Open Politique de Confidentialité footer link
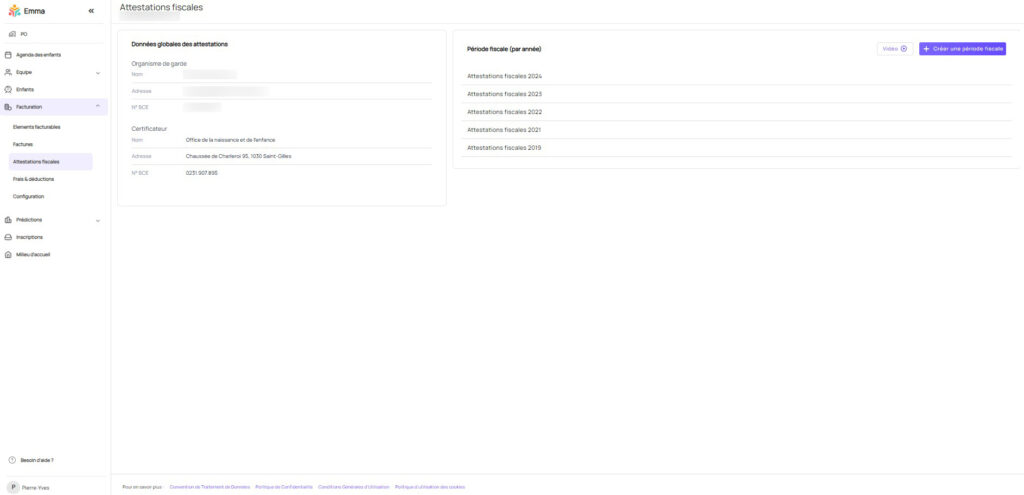Image resolution: width=1024 pixels, height=495 pixels. (x=284, y=487)
